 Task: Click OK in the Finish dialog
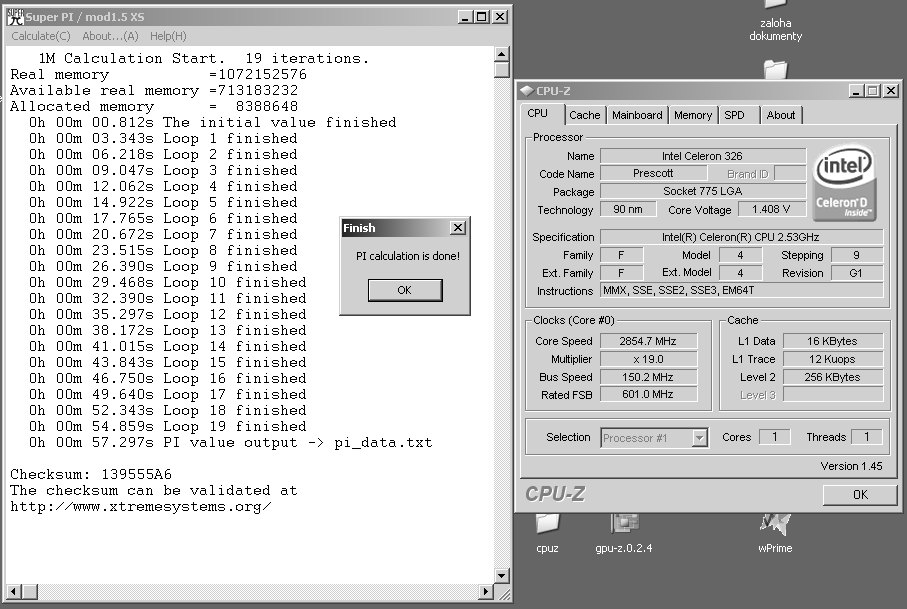pos(405,290)
